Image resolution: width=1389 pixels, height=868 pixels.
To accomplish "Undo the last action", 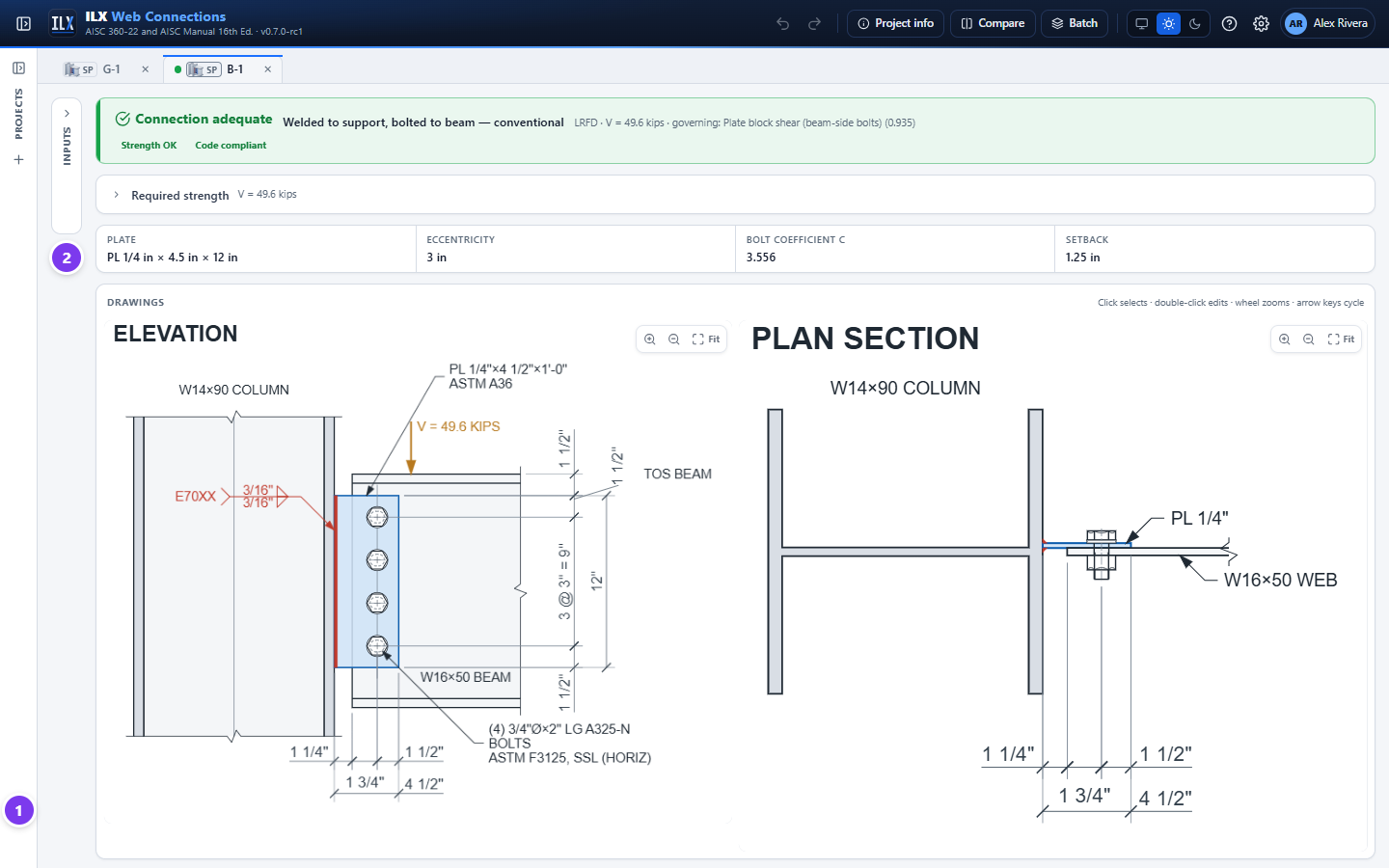I will (783, 23).
